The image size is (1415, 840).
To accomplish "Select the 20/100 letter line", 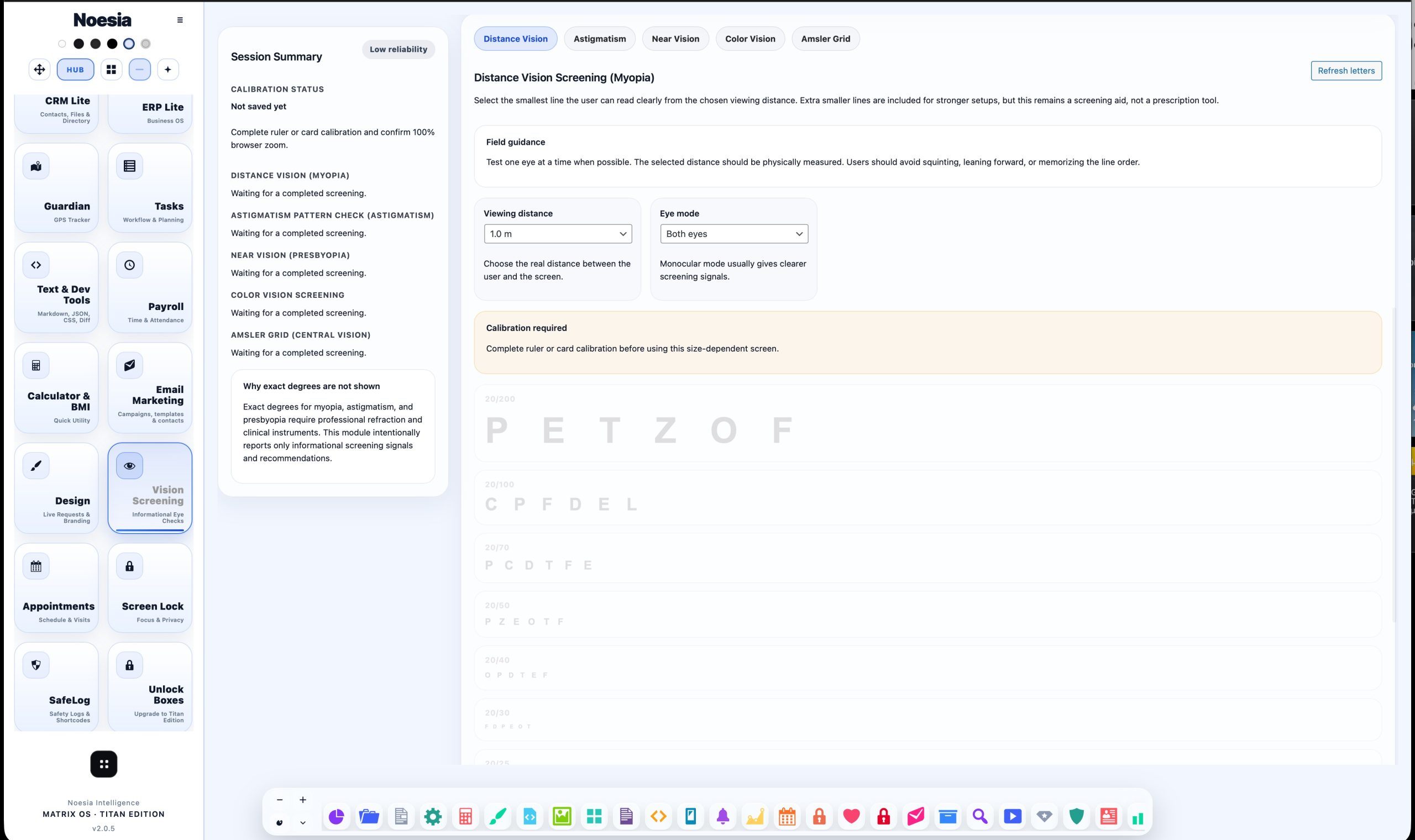I will (927, 497).
